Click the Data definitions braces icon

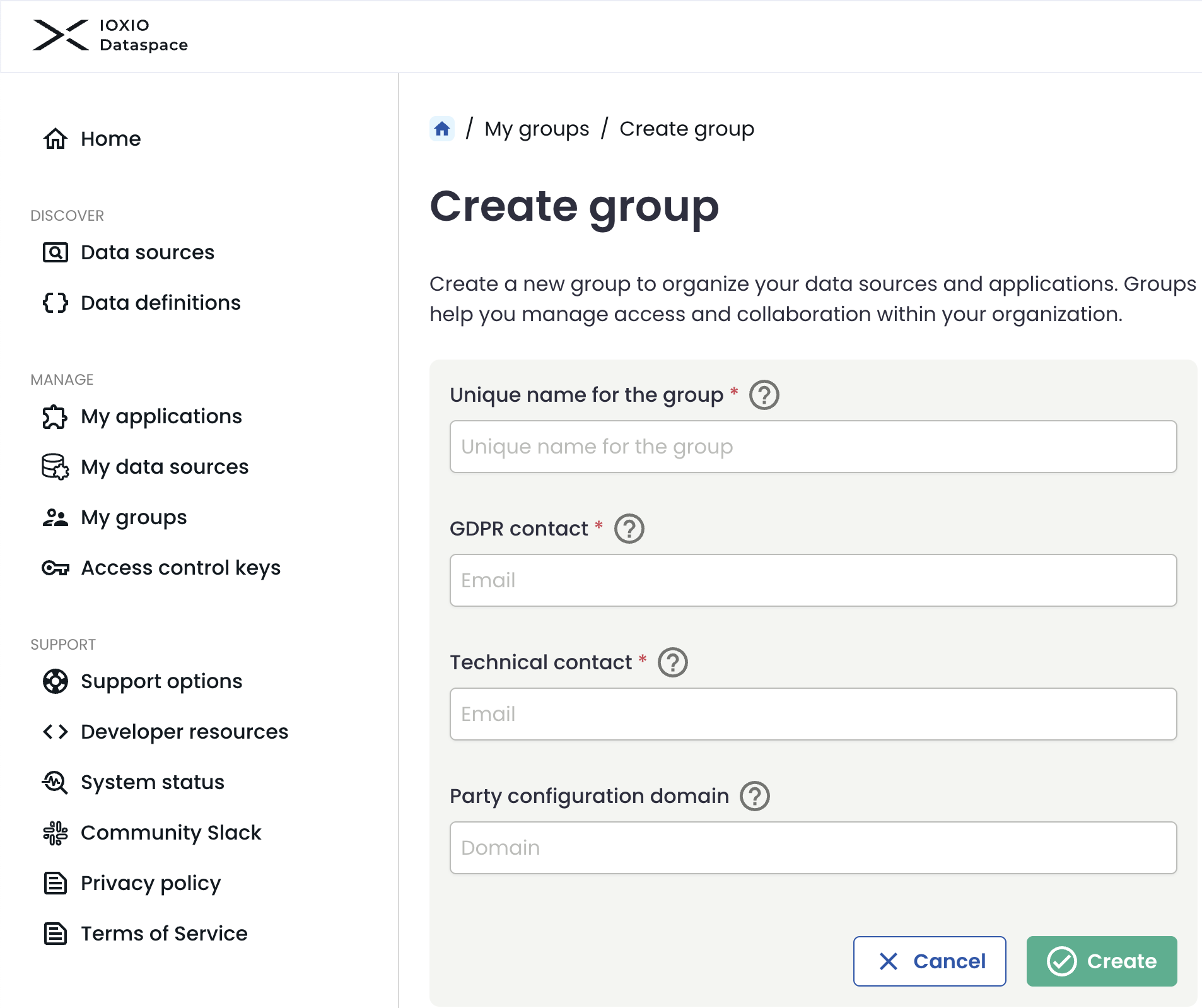pos(55,303)
